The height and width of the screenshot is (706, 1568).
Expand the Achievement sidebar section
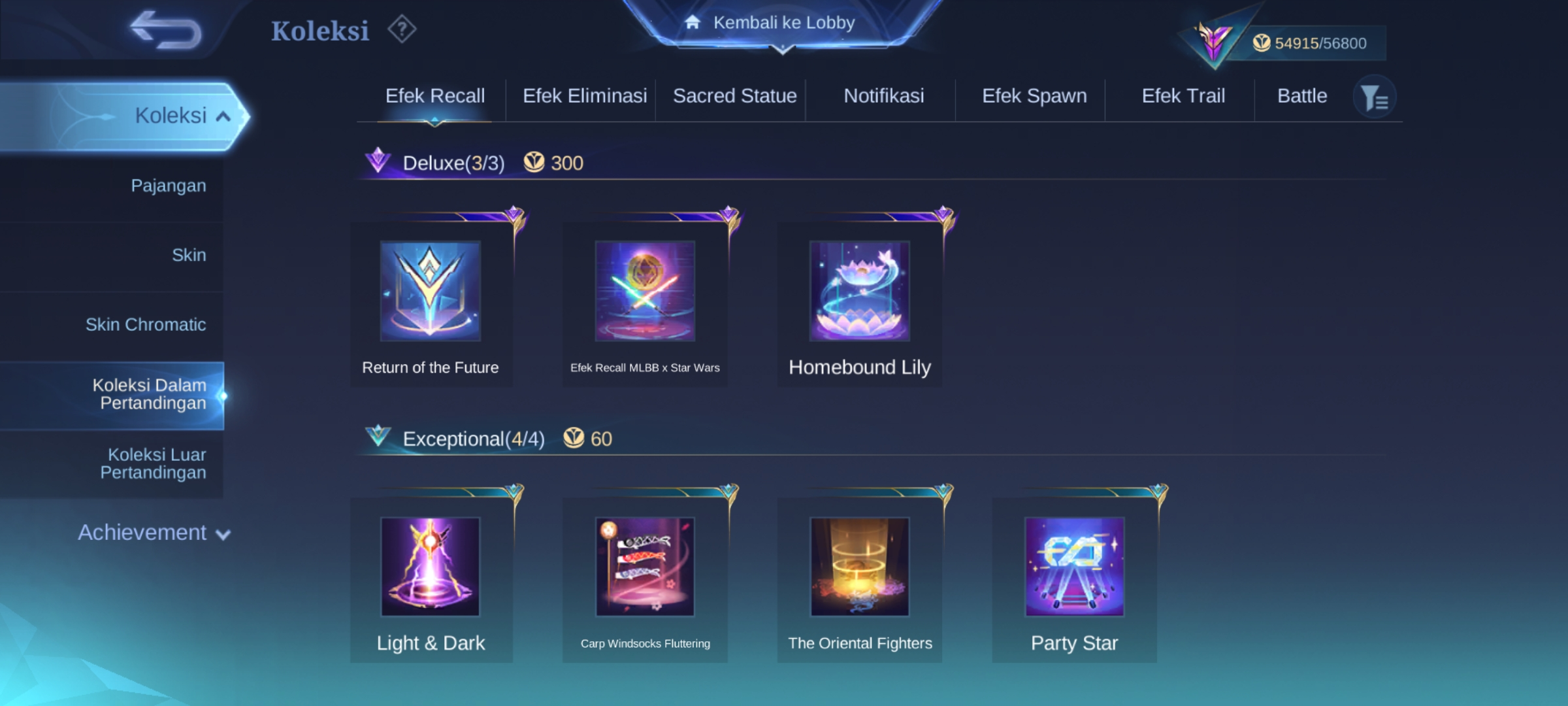[154, 533]
